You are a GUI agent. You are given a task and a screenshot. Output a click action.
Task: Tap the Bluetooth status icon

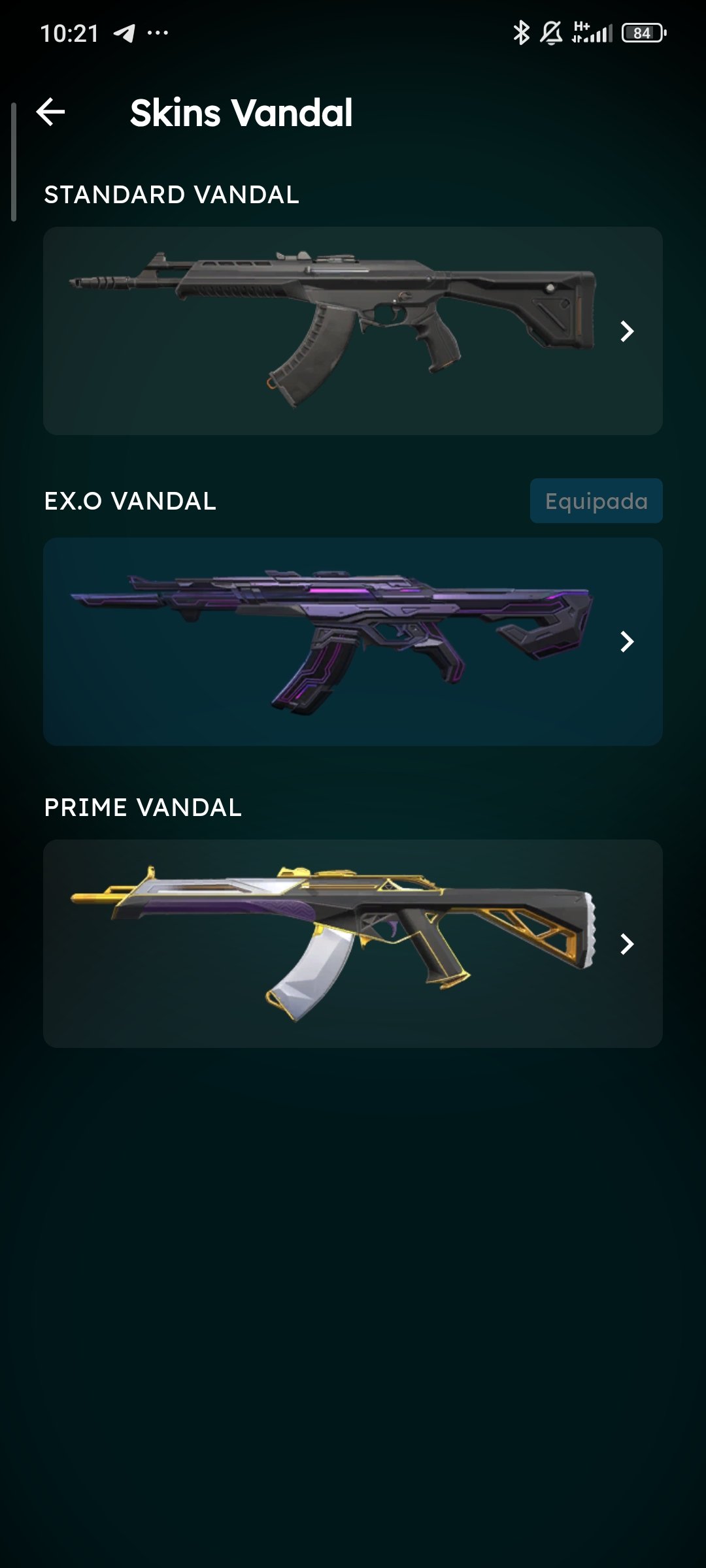pos(521,33)
